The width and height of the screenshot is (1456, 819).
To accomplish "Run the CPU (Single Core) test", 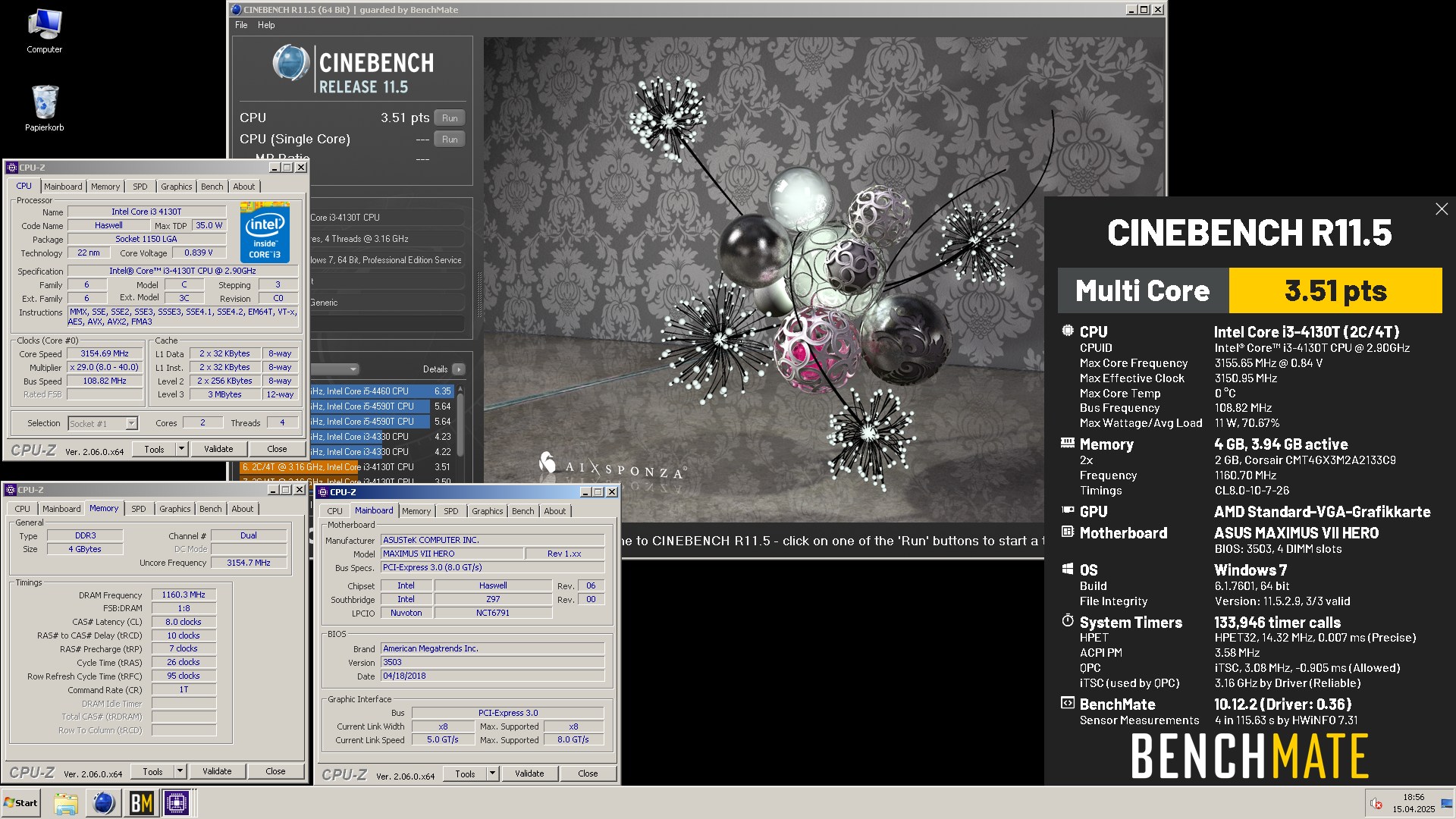I will coord(450,139).
